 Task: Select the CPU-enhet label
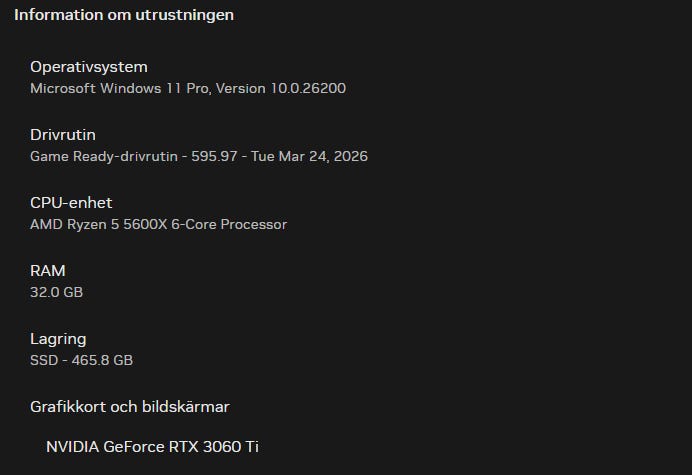[71, 203]
